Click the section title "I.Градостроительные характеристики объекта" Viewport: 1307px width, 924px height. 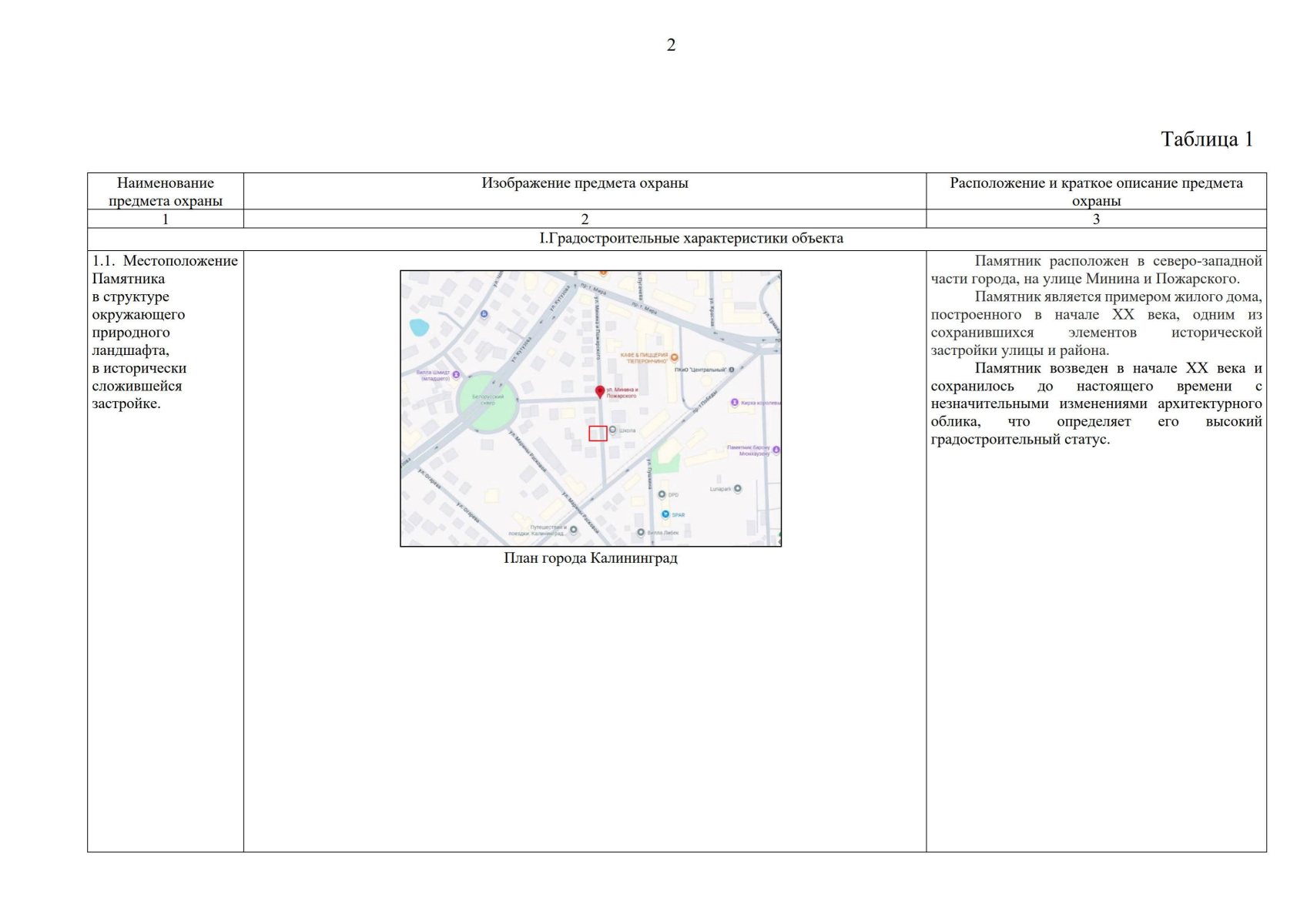point(691,239)
